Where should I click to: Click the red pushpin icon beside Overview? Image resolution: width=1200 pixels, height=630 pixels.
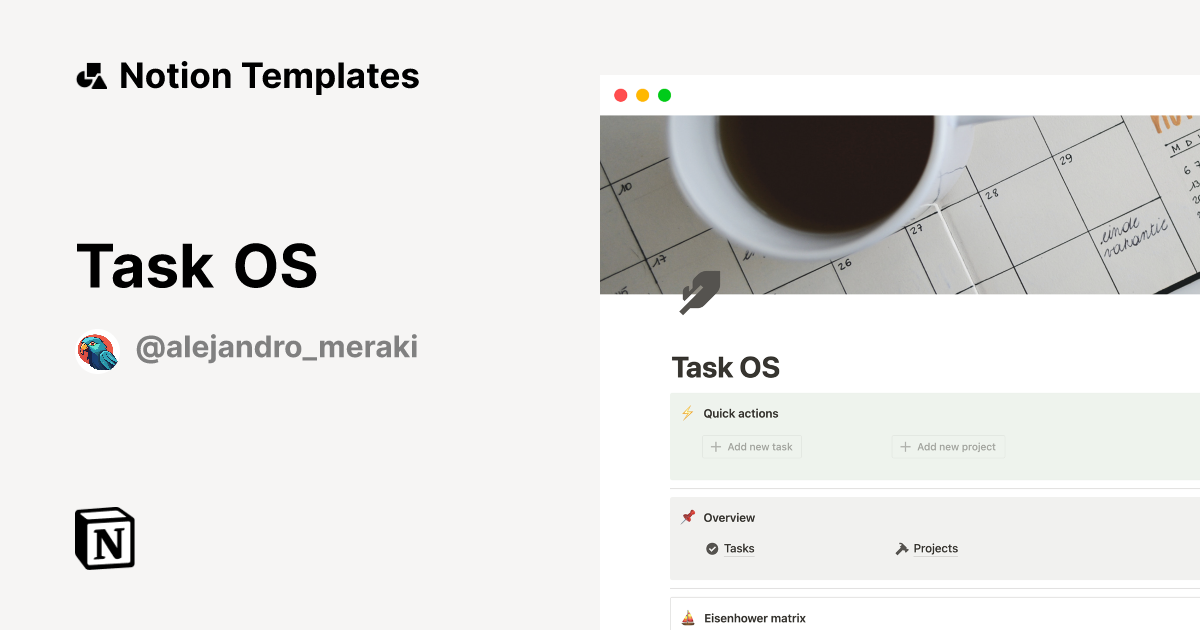(x=687, y=517)
